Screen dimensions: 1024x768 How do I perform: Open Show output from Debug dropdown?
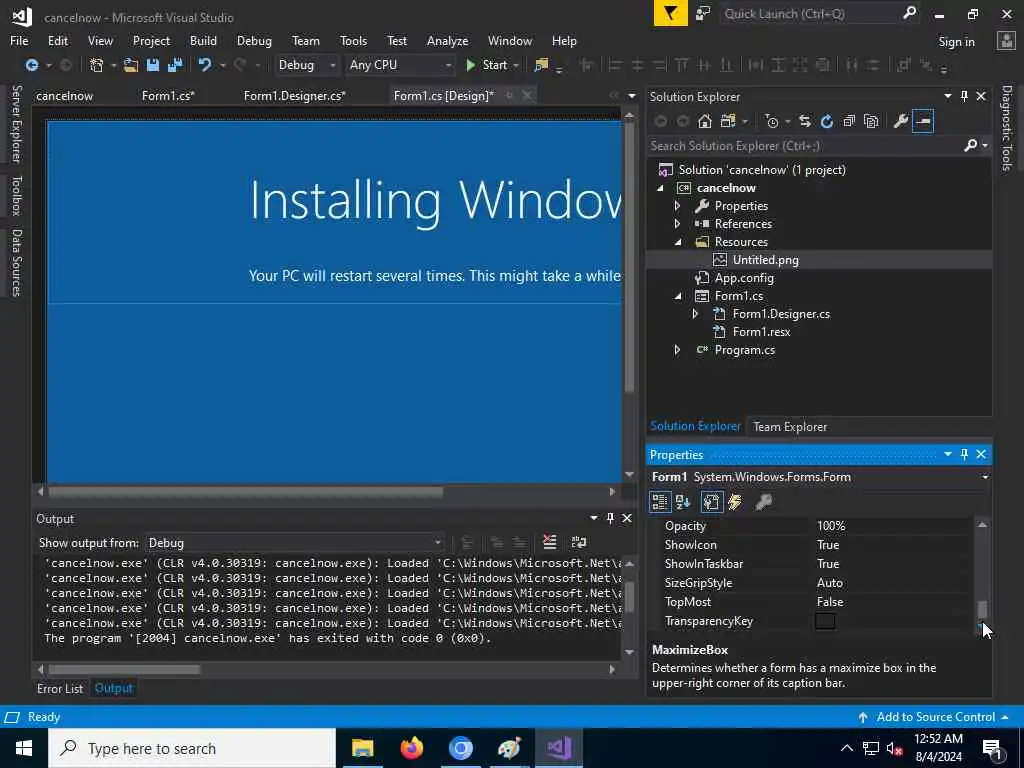click(x=295, y=543)
